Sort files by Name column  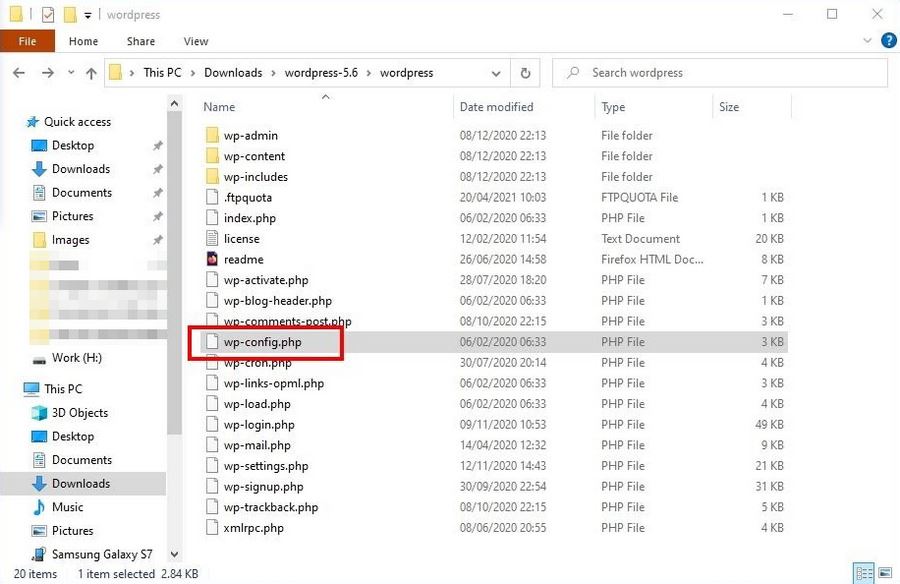tap(219, 107)
